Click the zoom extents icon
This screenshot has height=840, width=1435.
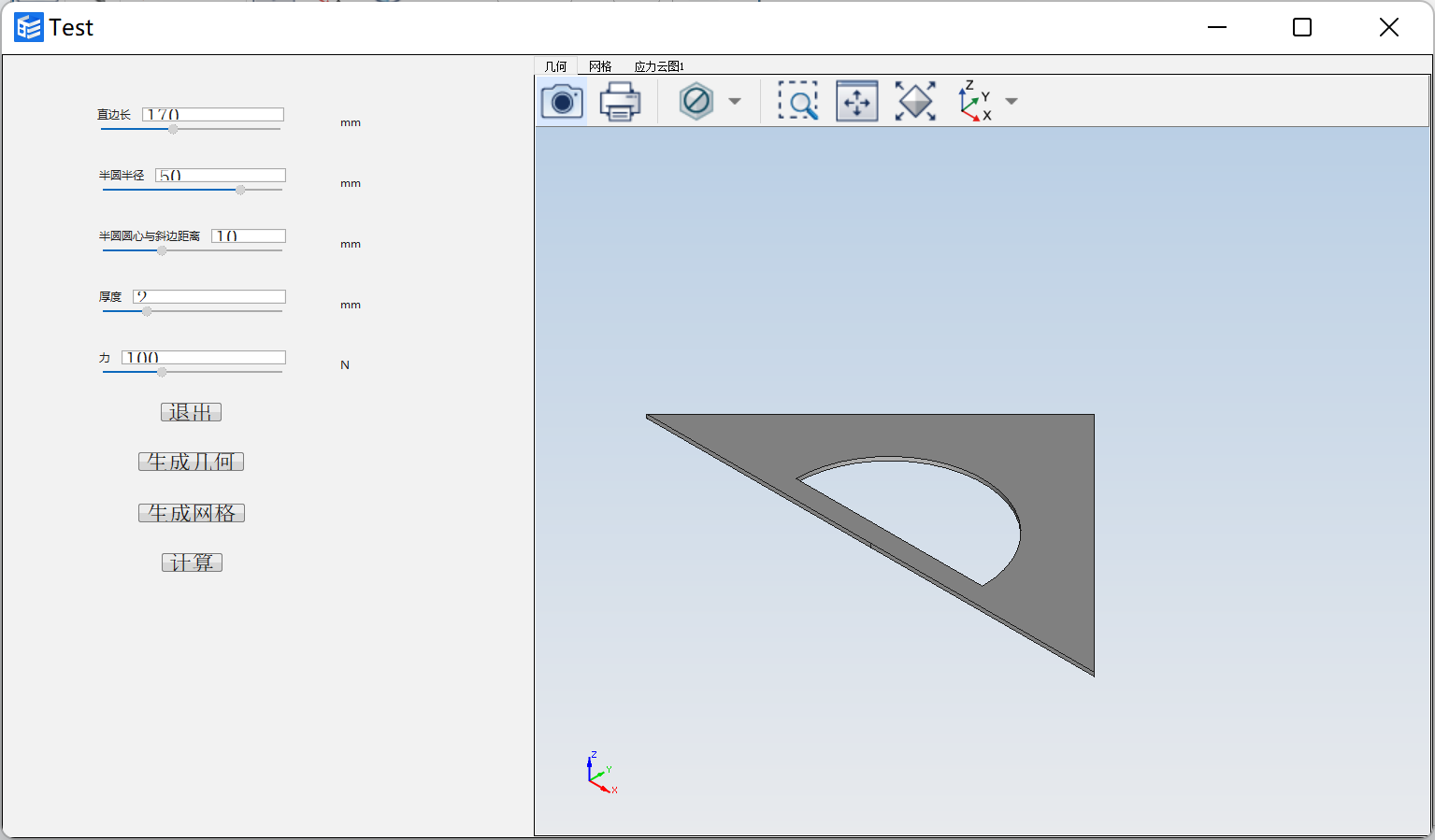915,101
